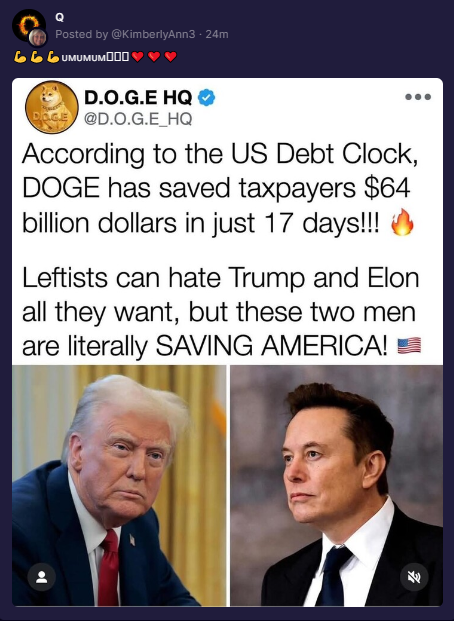The width and height of the screenshot is (454, 621).
Task: Unmute the media with speaker icon
Action: 414,577
